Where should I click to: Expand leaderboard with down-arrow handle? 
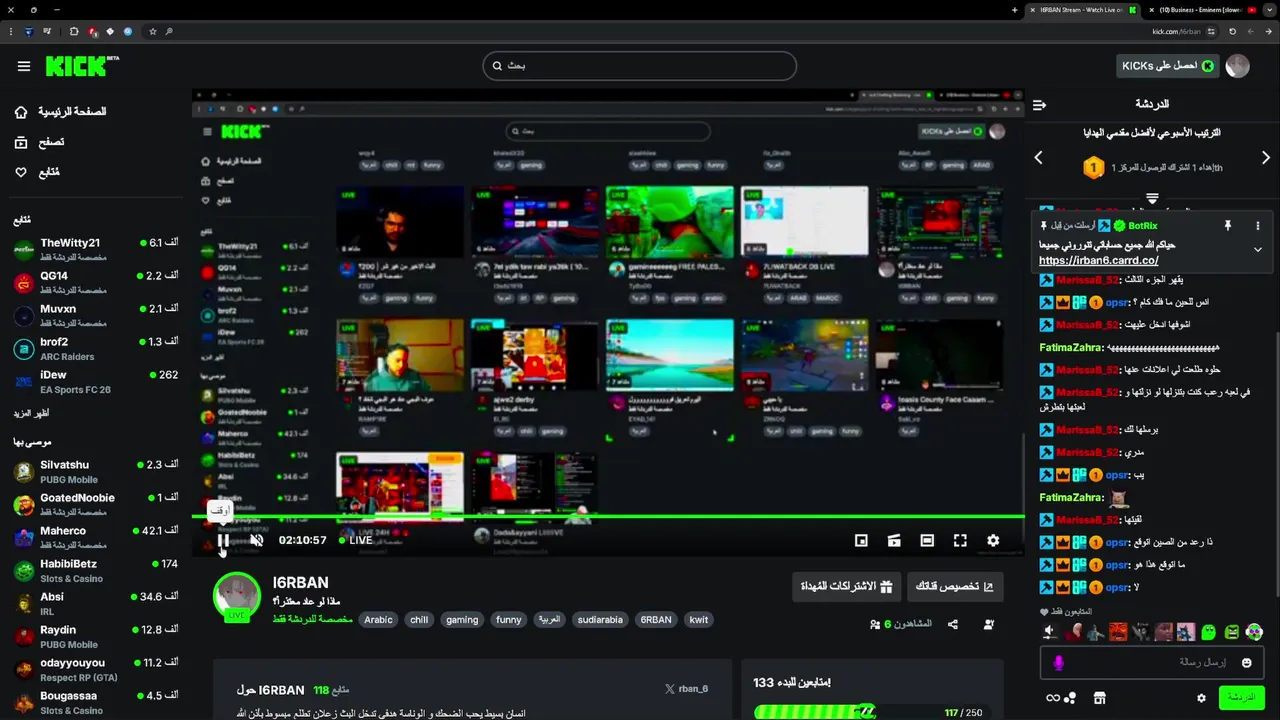pyautogui.click(x=1152, y=198)
